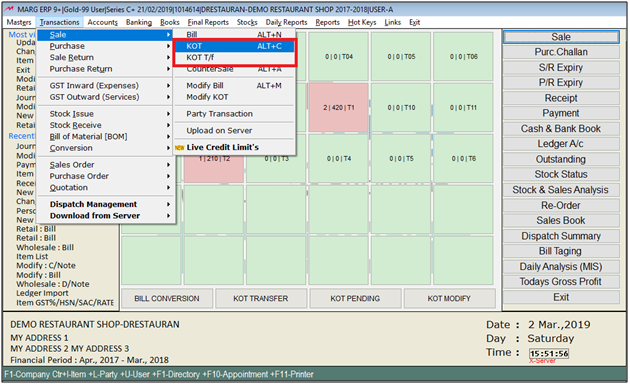Expand GST Inward (Expenses) submenu

[x=106, y=86]
